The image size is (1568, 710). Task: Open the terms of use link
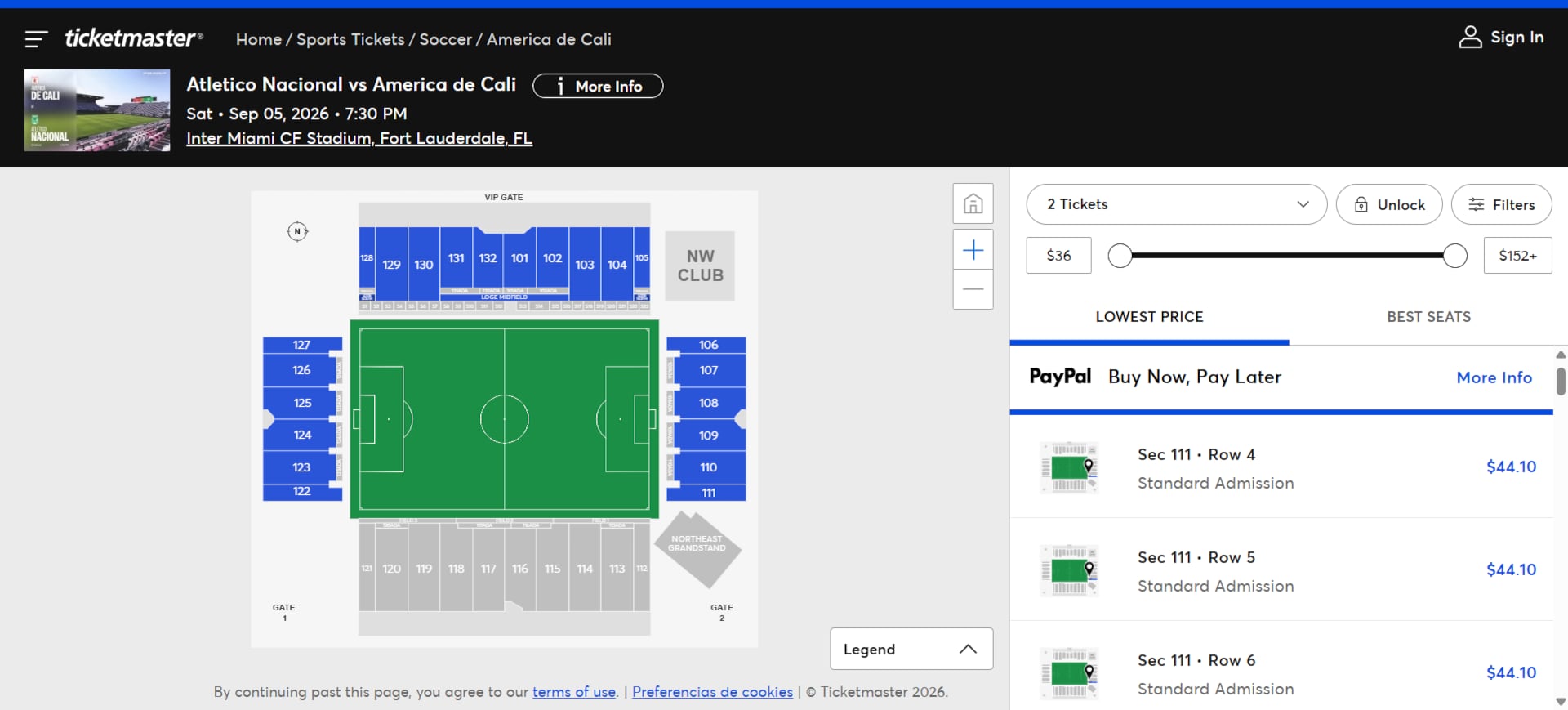coord(574,692)
